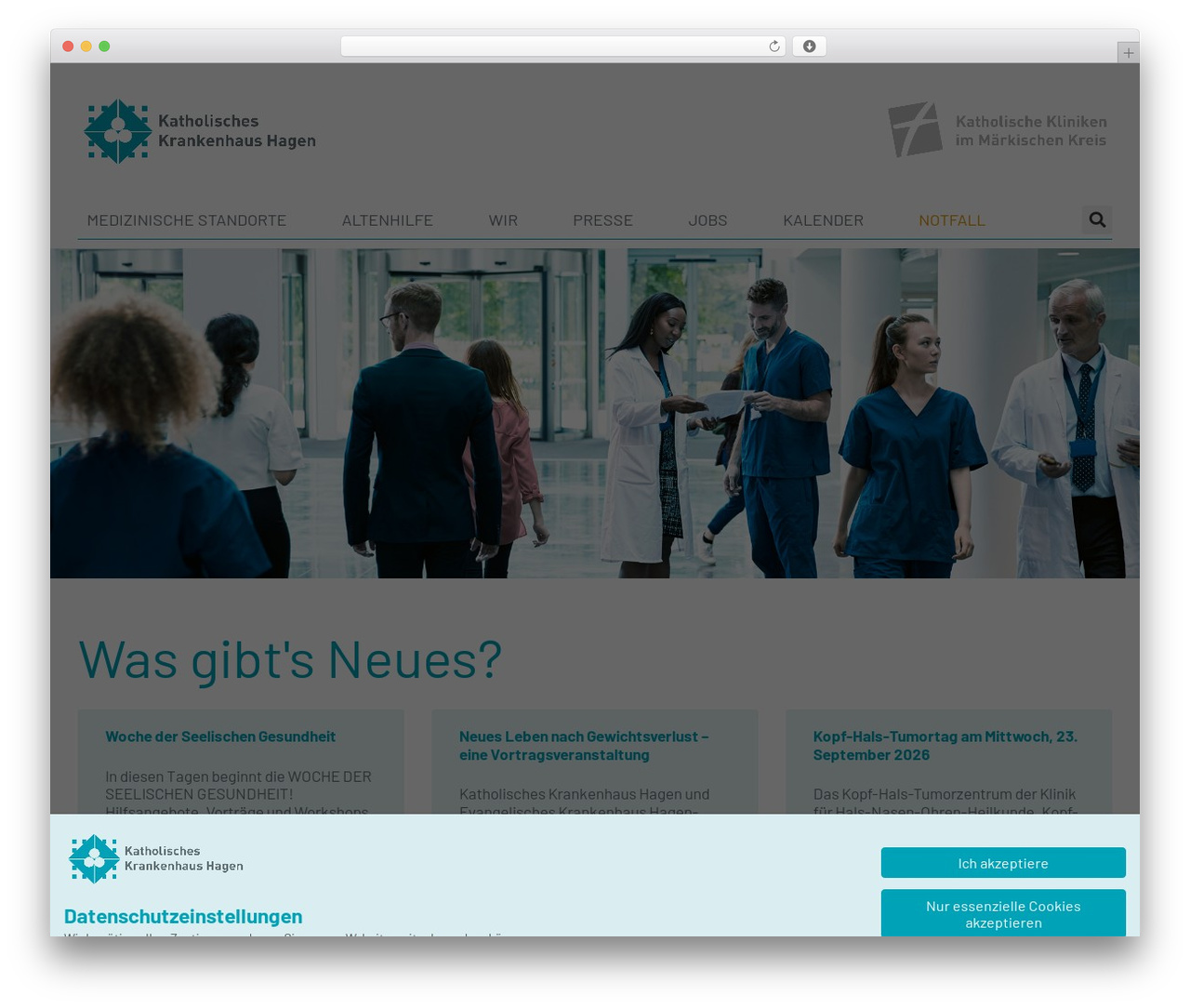Reload the page using the refresh icon

774,46
